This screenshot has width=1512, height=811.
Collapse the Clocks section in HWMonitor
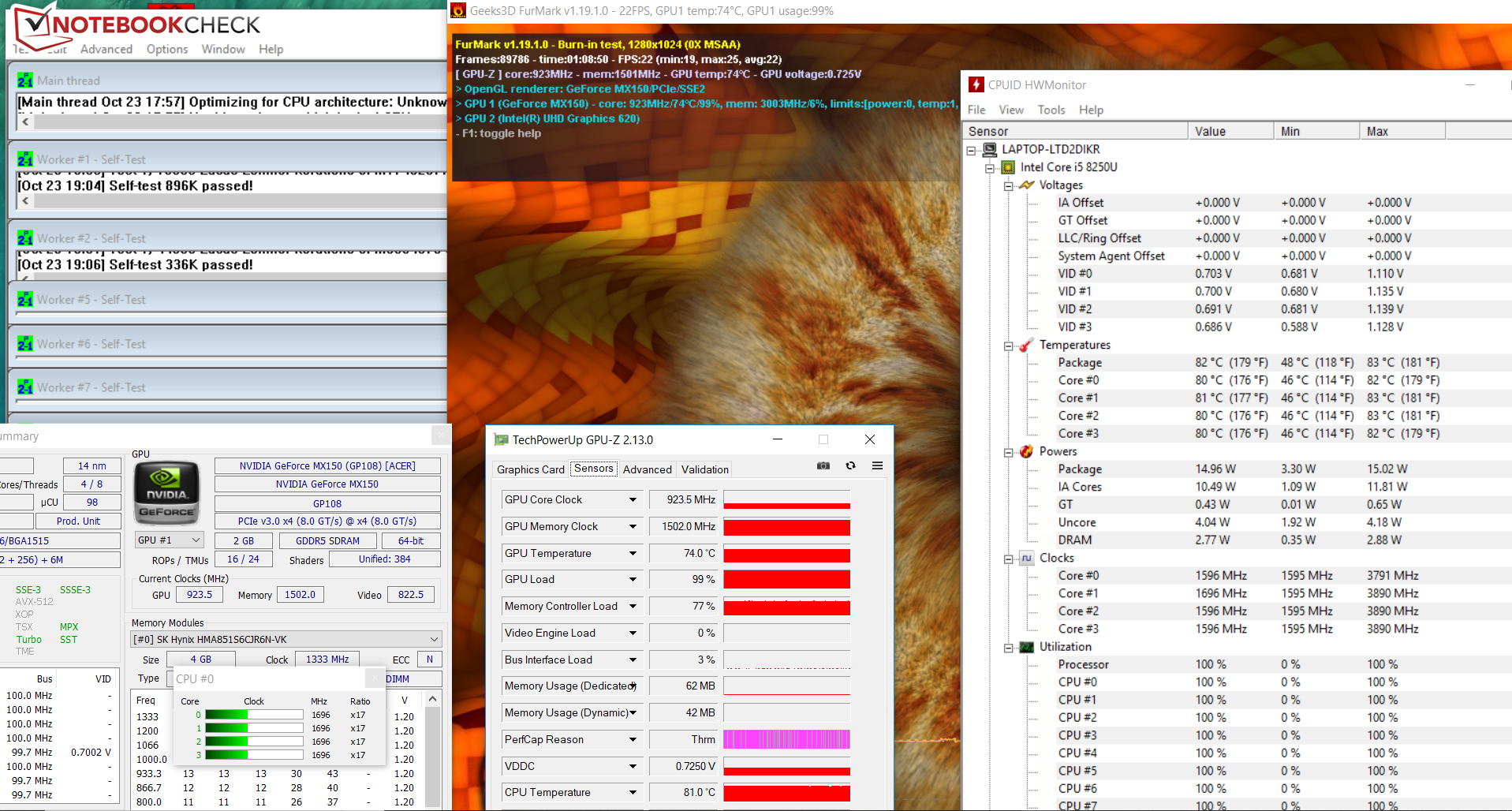(1008, 559)
